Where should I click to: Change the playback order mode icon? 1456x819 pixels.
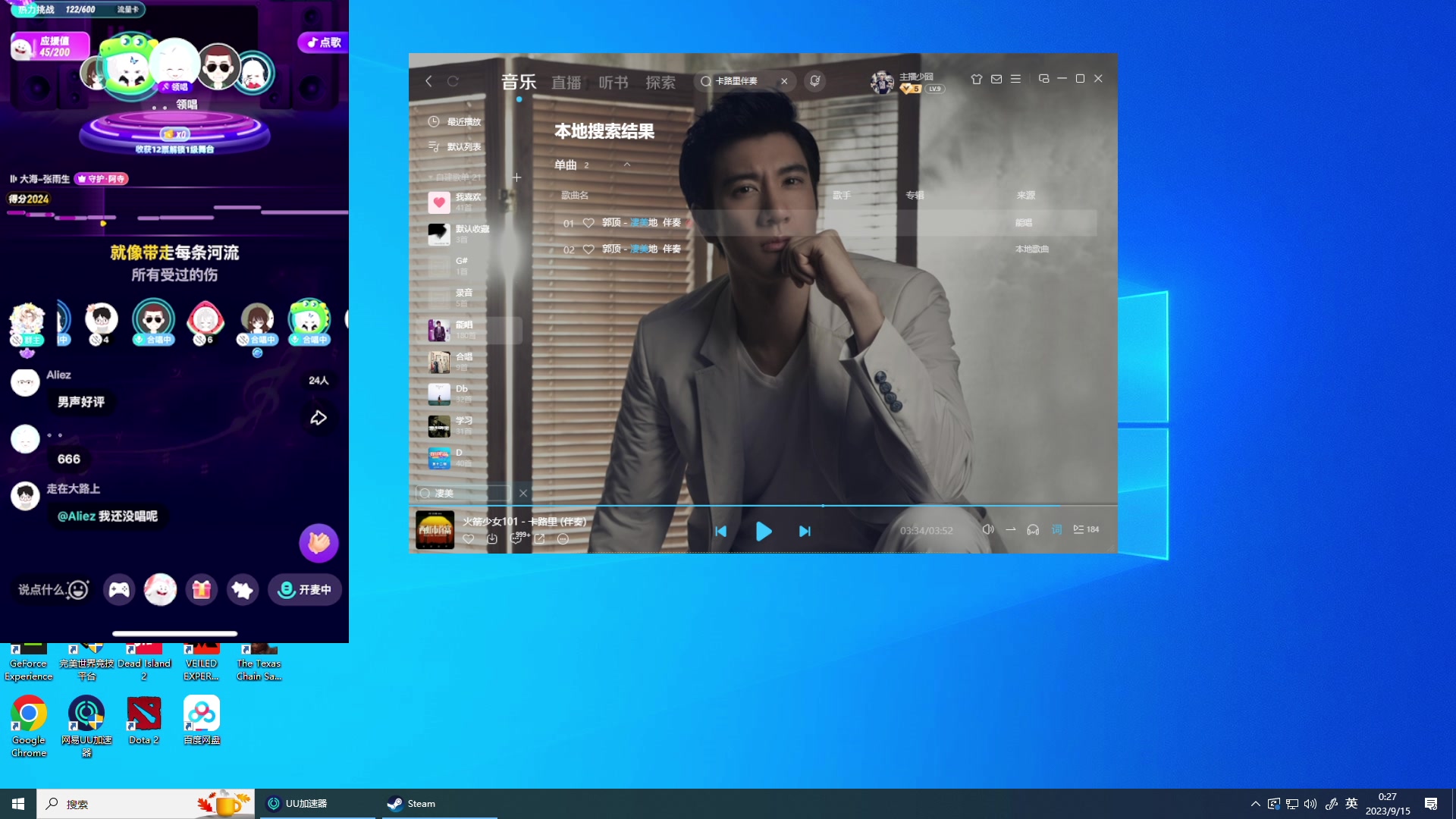pyautogui.click(x=1011, y=529)
